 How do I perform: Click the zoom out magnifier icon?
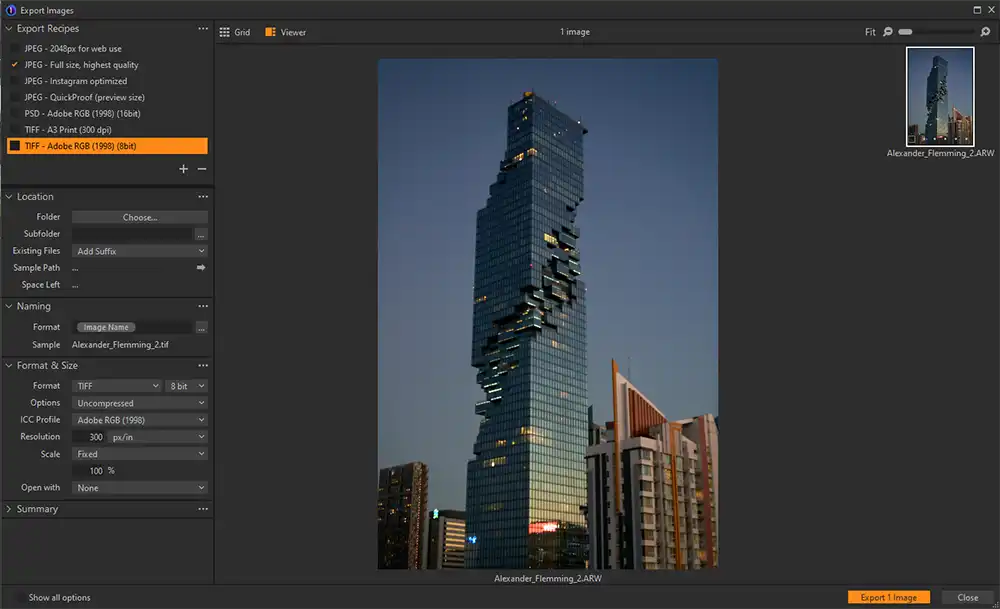(x=888, y=31)
